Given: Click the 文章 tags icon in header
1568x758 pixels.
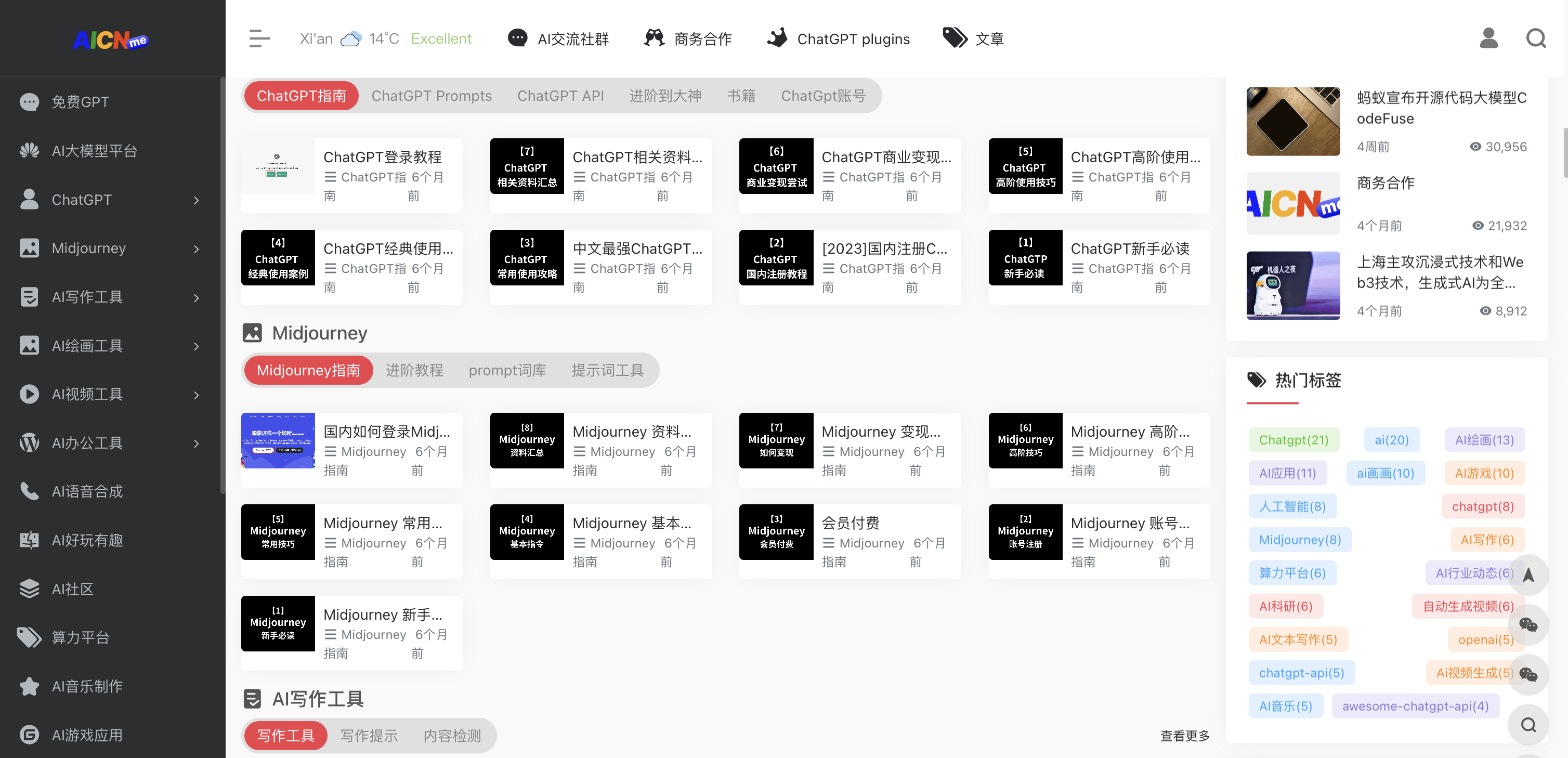Looking at the screenshot, I should pyautogui.click(x=955, y=38).
